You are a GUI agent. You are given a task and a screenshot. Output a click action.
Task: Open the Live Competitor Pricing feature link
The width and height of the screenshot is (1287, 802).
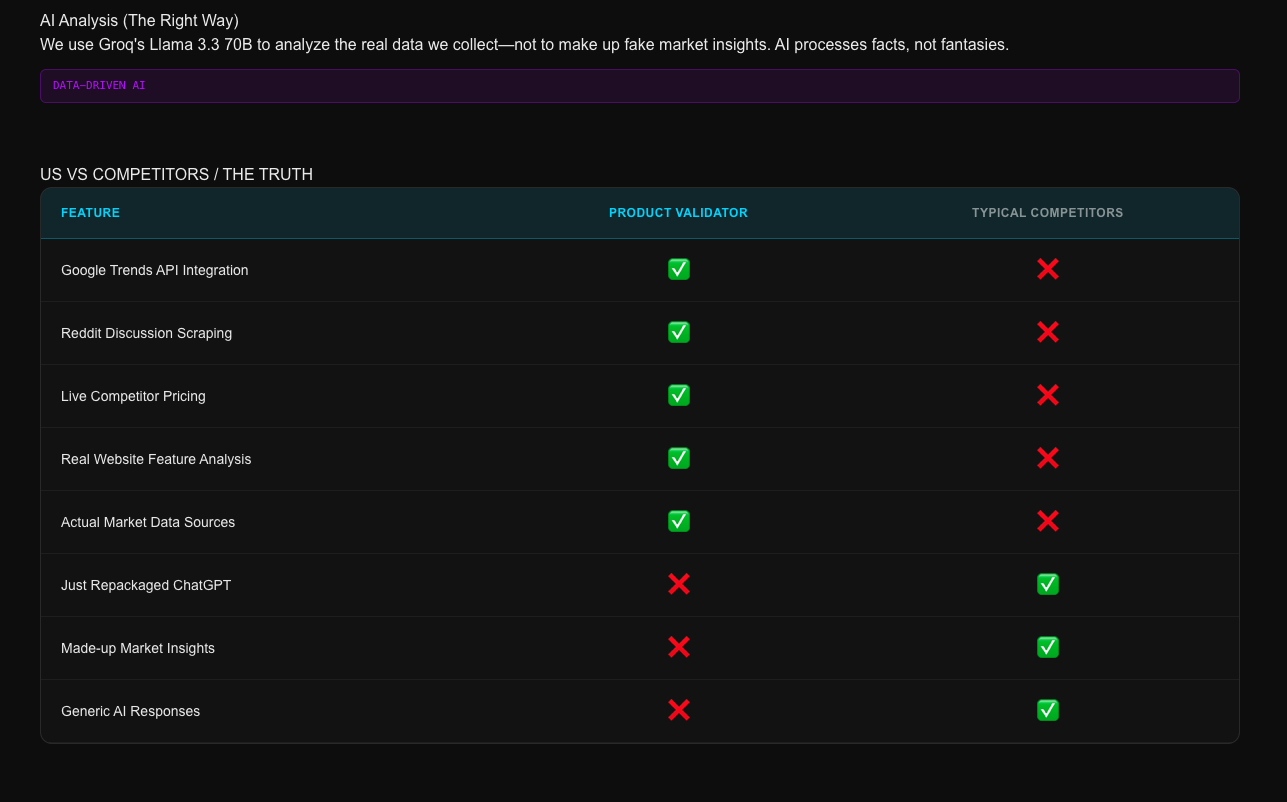click(x=133, y=396)
